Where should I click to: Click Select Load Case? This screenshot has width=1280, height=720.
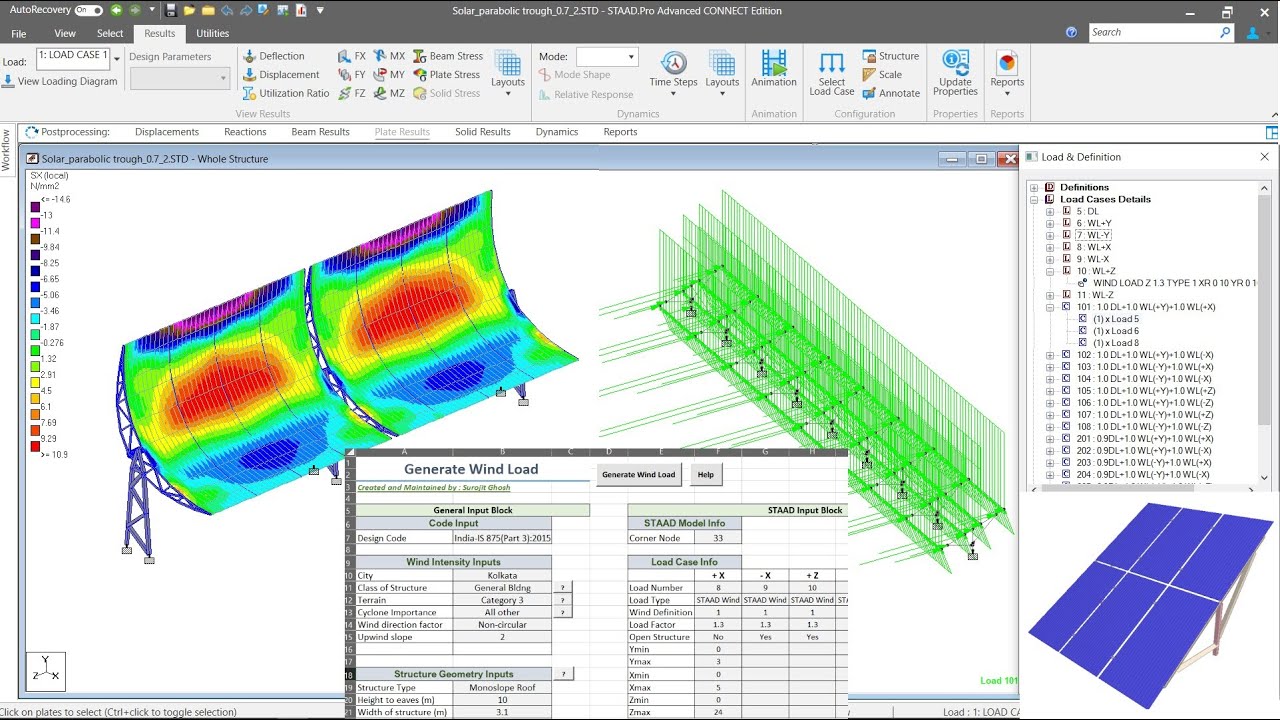[x=831, y=74]
